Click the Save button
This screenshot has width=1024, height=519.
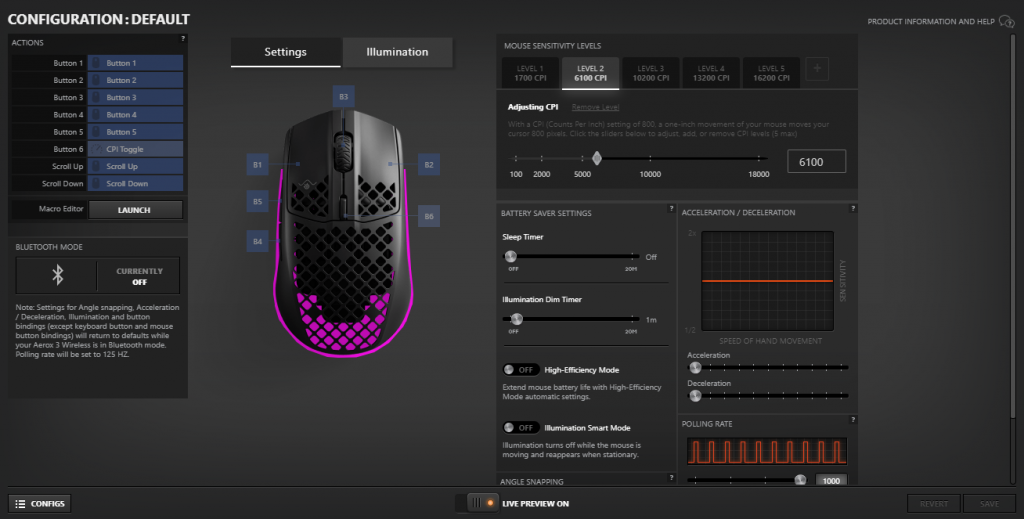click(989, 504)
